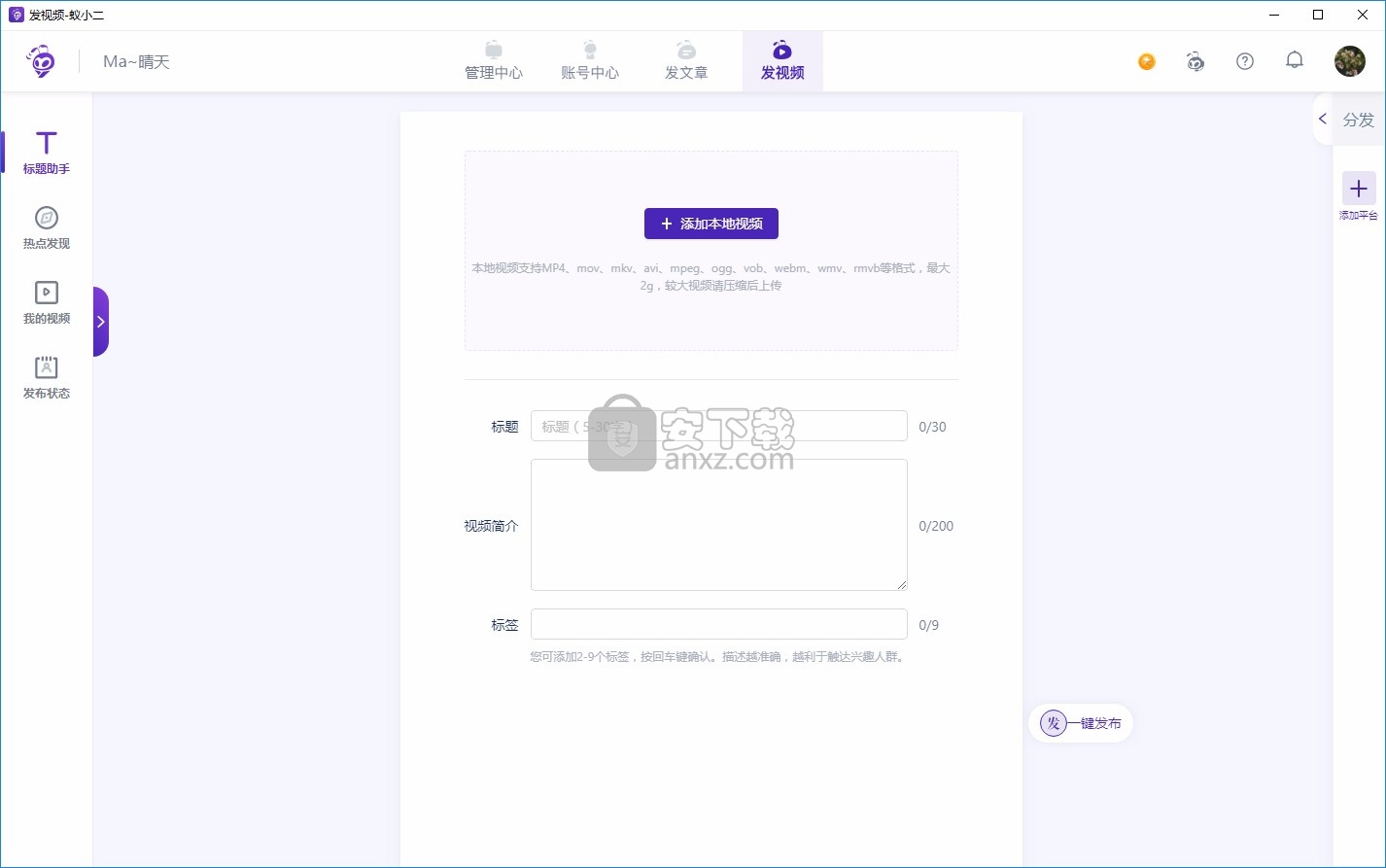1386x868 pixels.
Task: Focus the 视频简介 text area
Action: [x=719, y=525]
